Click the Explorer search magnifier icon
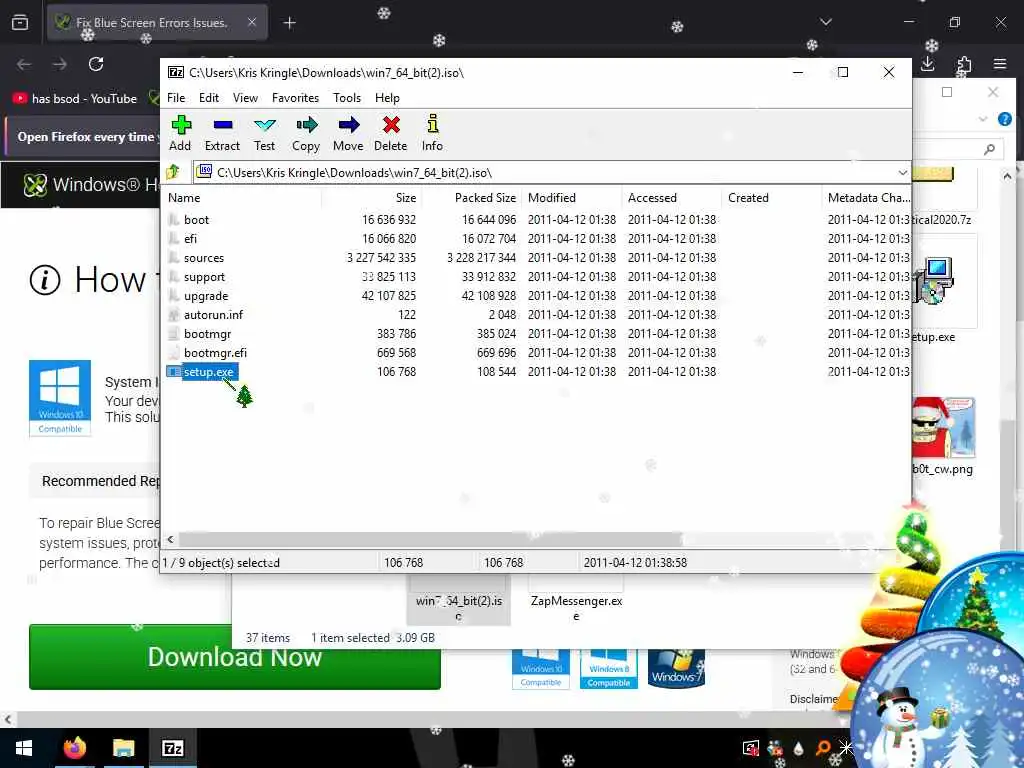The image size is (1024, 768). click(x=989, y=150)
